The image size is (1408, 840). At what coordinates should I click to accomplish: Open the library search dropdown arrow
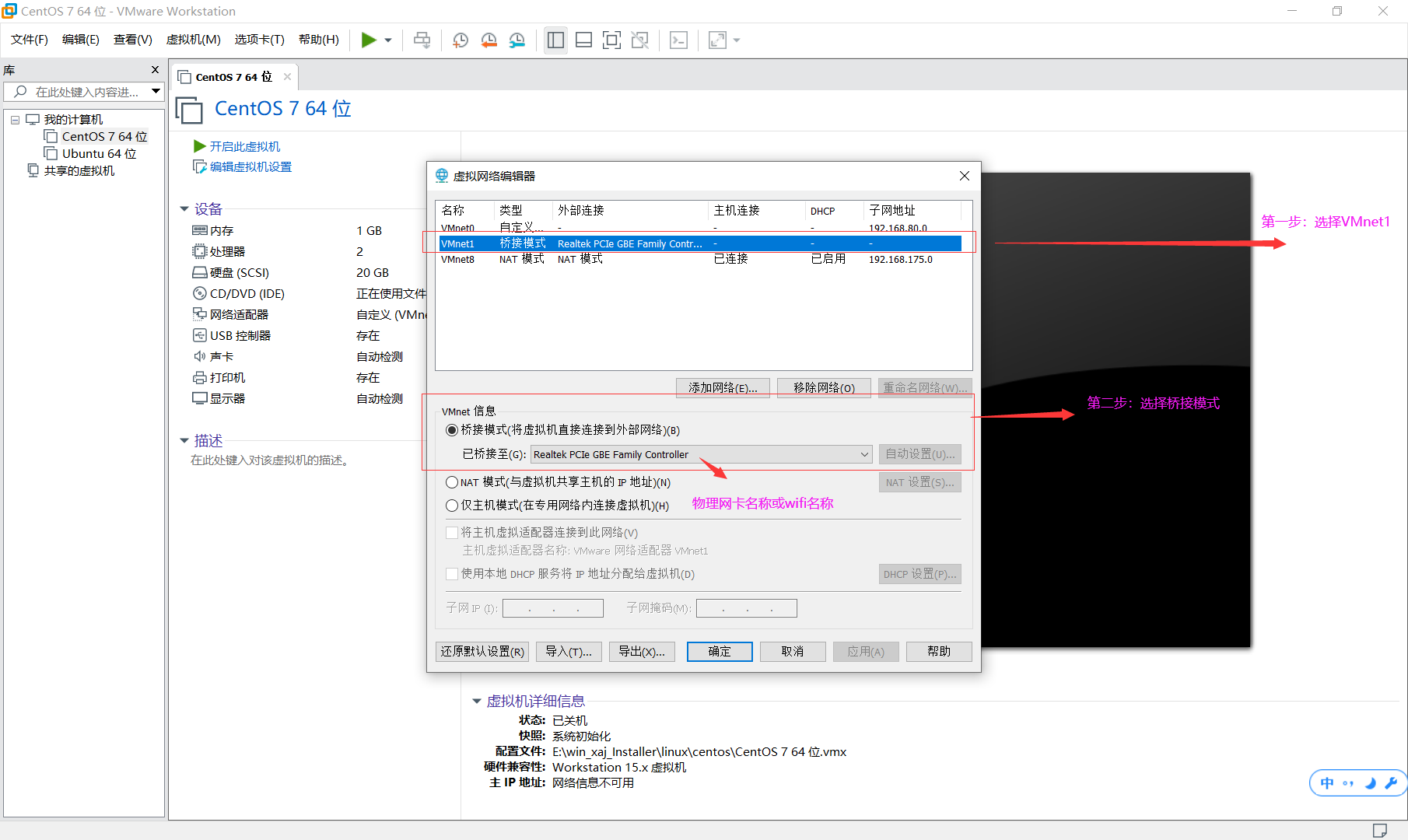(156, 92)
